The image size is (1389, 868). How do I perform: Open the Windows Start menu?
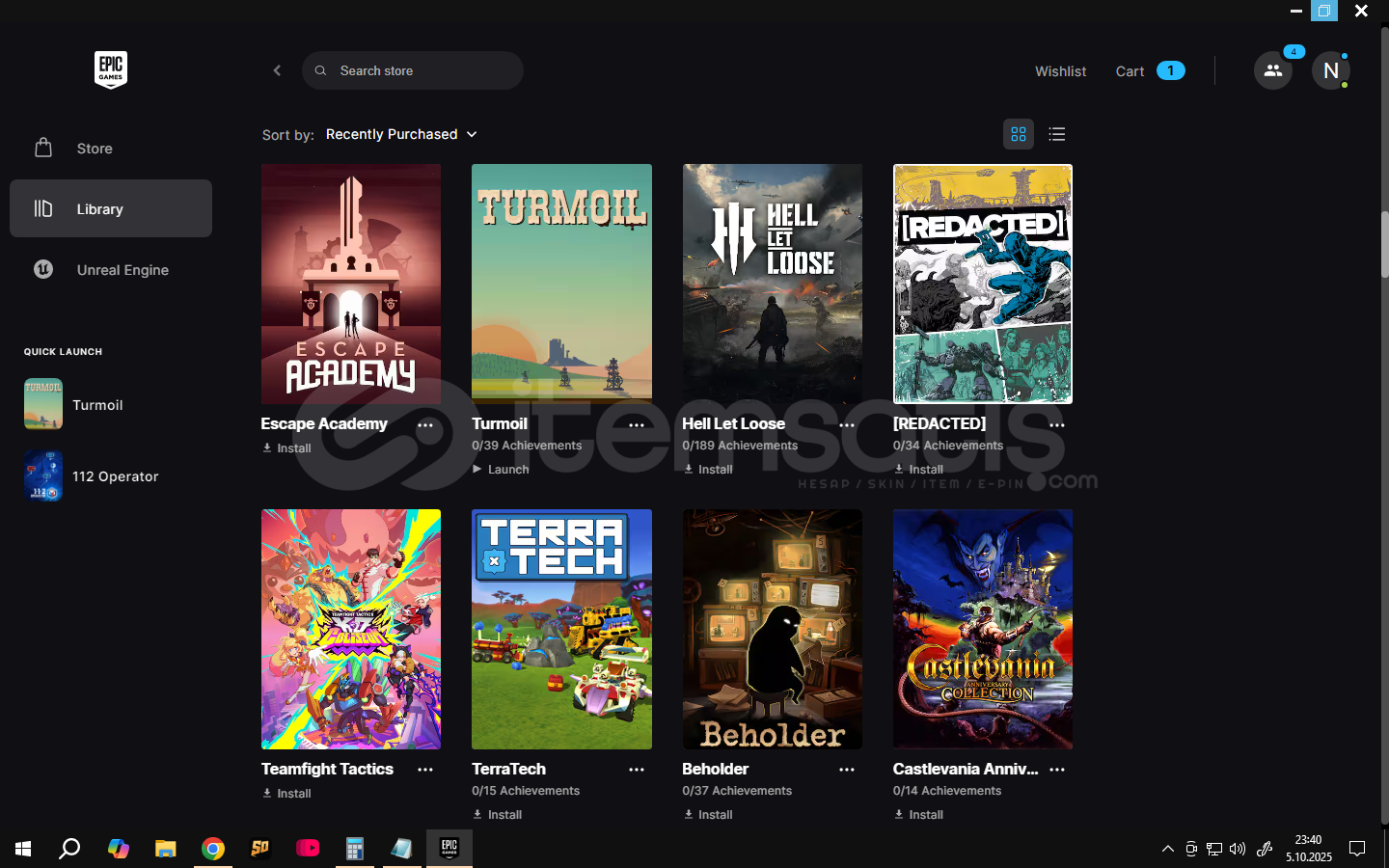coord(23,849)
